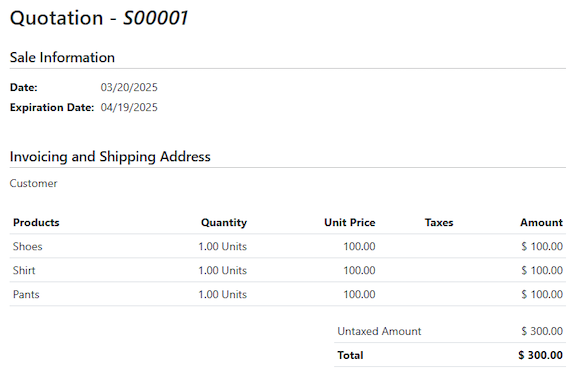
Task: Click the quotation date 03/20/2025
Action: 129,87
